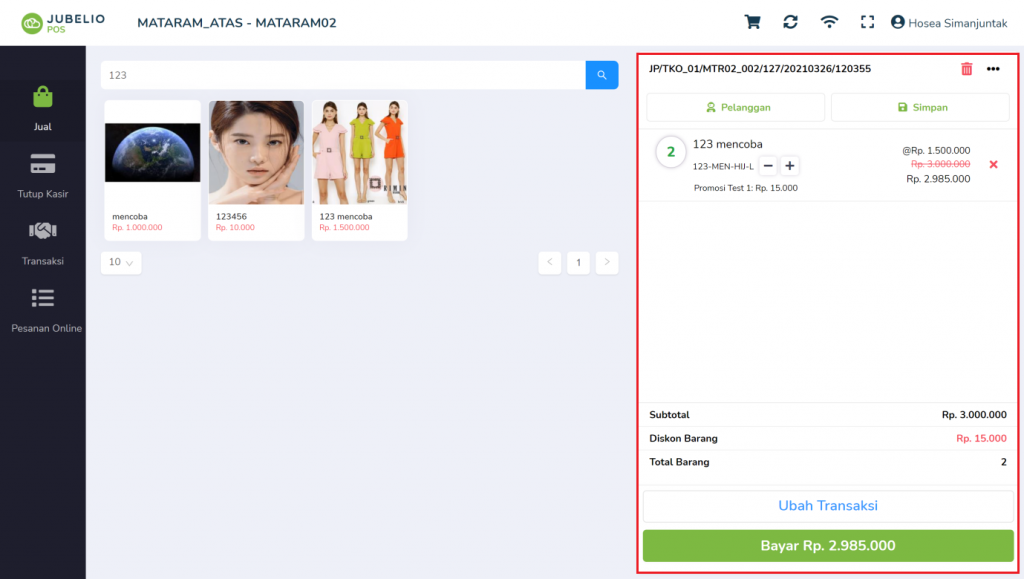This screenshot has height=579, width=1024.
Task: Click the transaction number JP/TKO_01 text
Action: pyautogui.click(x=760, y=69)
